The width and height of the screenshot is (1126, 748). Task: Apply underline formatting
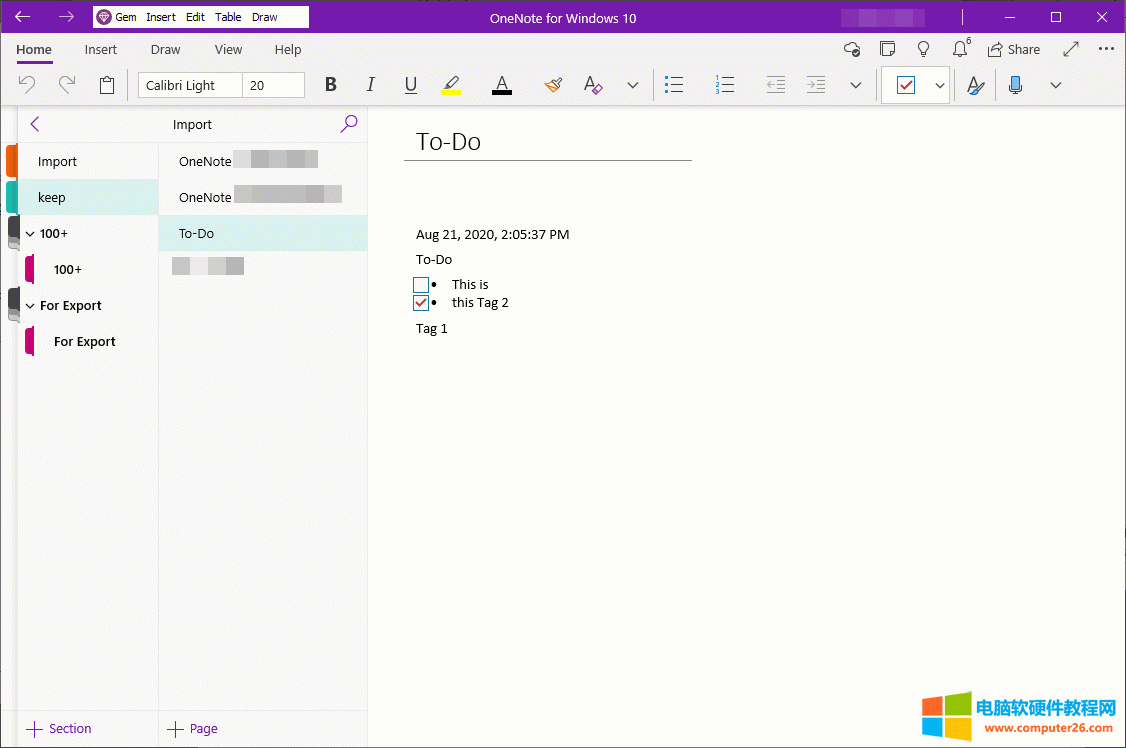[x=410, y=86]
